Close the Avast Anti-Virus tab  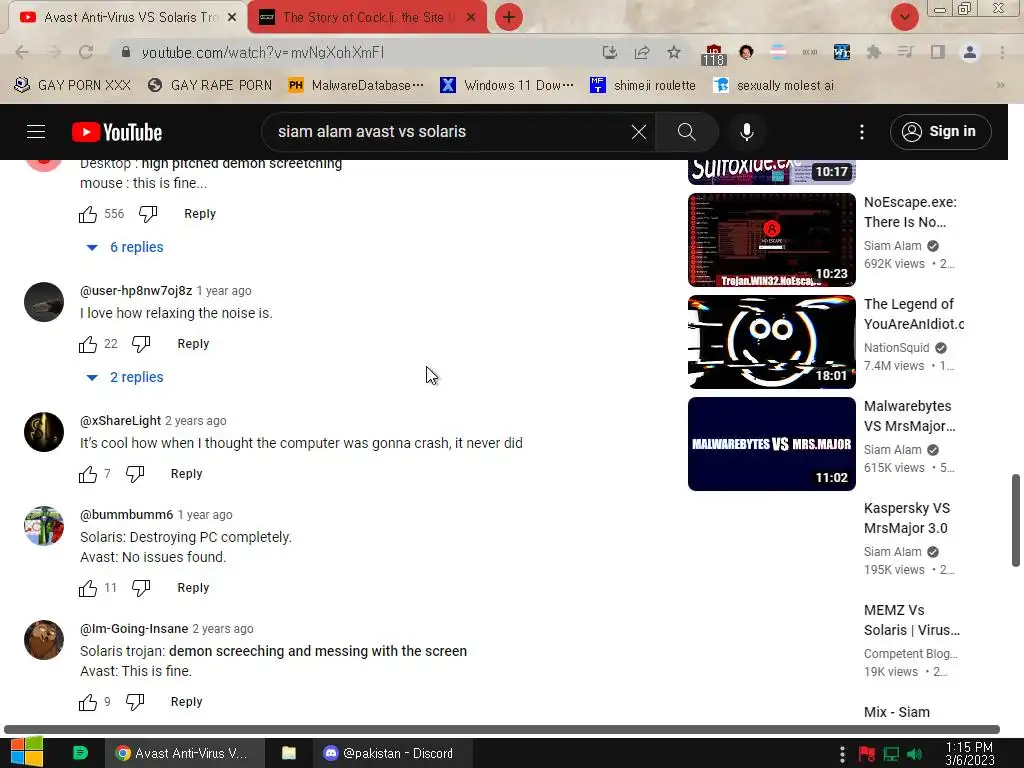(232, 18)
